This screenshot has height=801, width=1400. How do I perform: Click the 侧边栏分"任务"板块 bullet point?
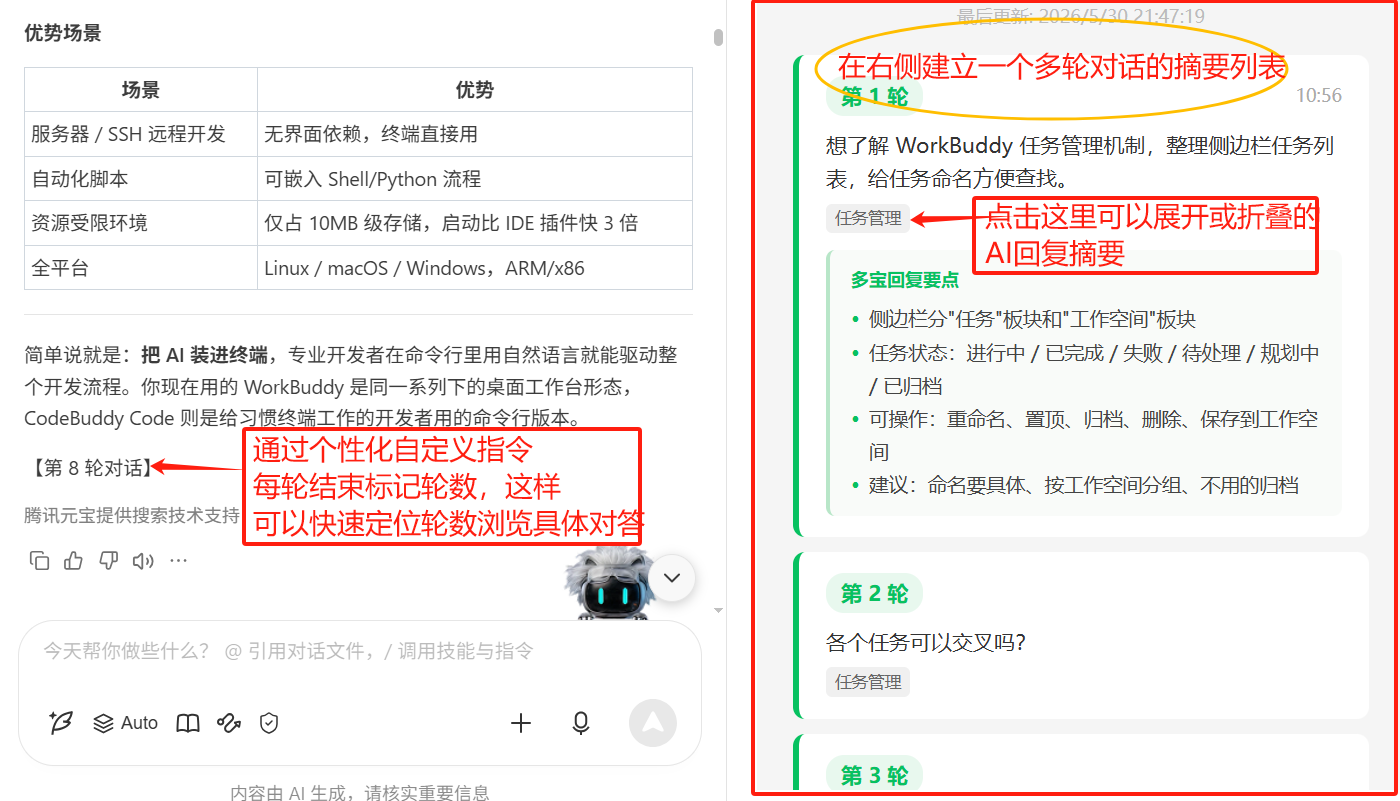(1032, 320)
